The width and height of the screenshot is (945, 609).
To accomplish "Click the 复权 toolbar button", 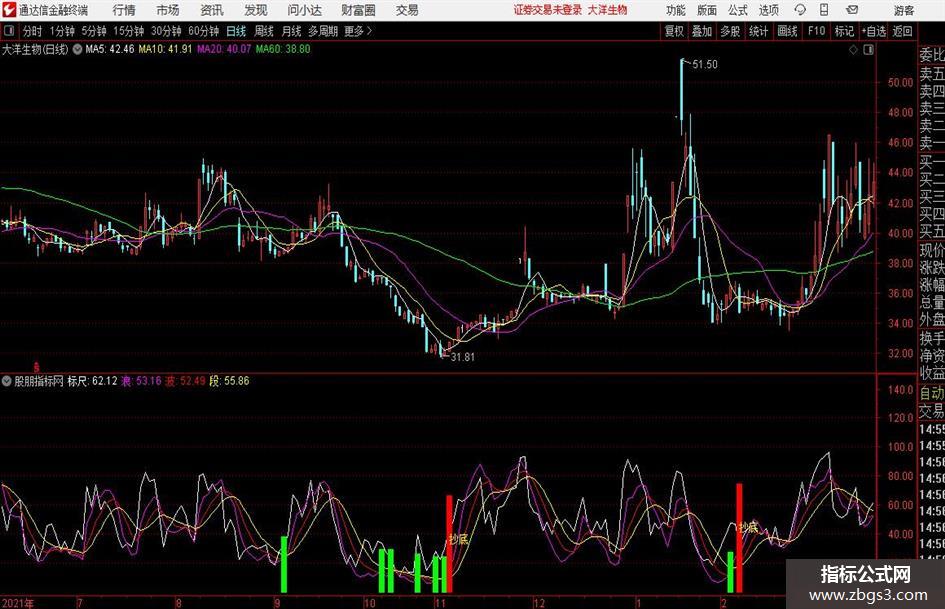I will click(674, 31).
